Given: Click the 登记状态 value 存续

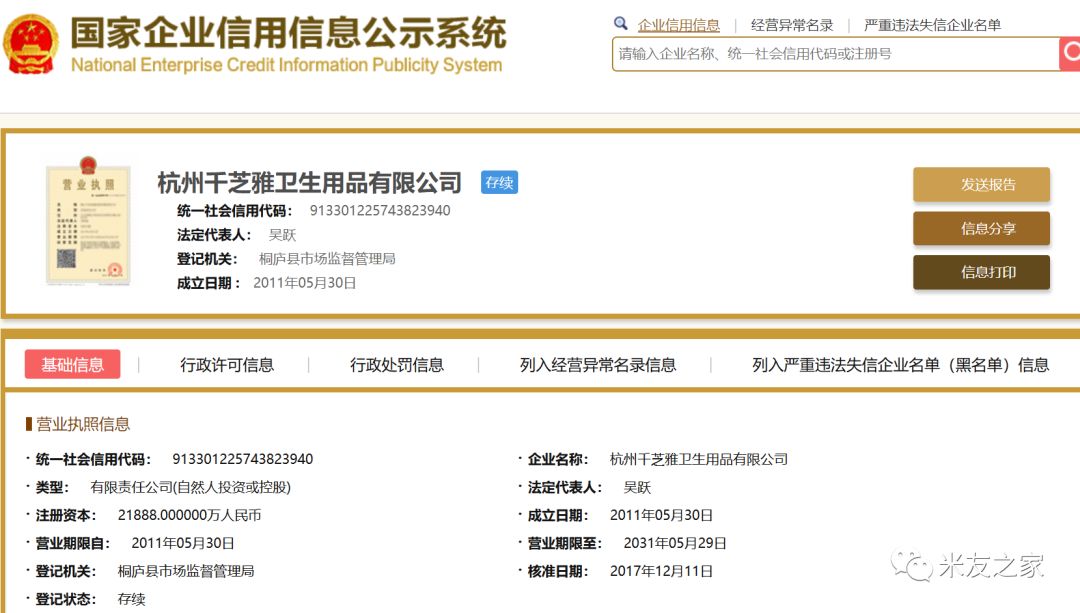Looking at the screenshot, I should tap(132, 599).
